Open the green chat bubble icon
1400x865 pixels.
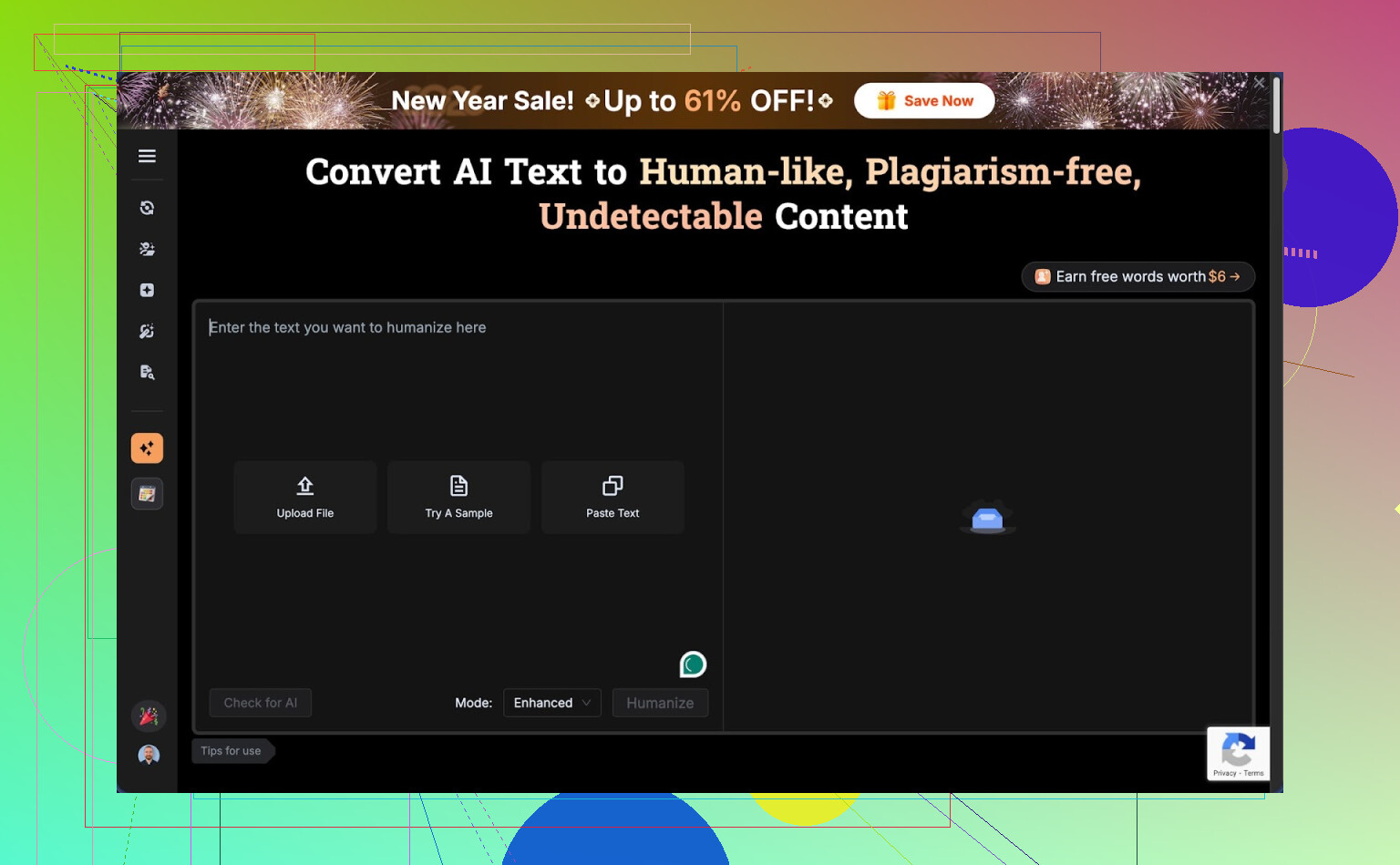point(693,664)
